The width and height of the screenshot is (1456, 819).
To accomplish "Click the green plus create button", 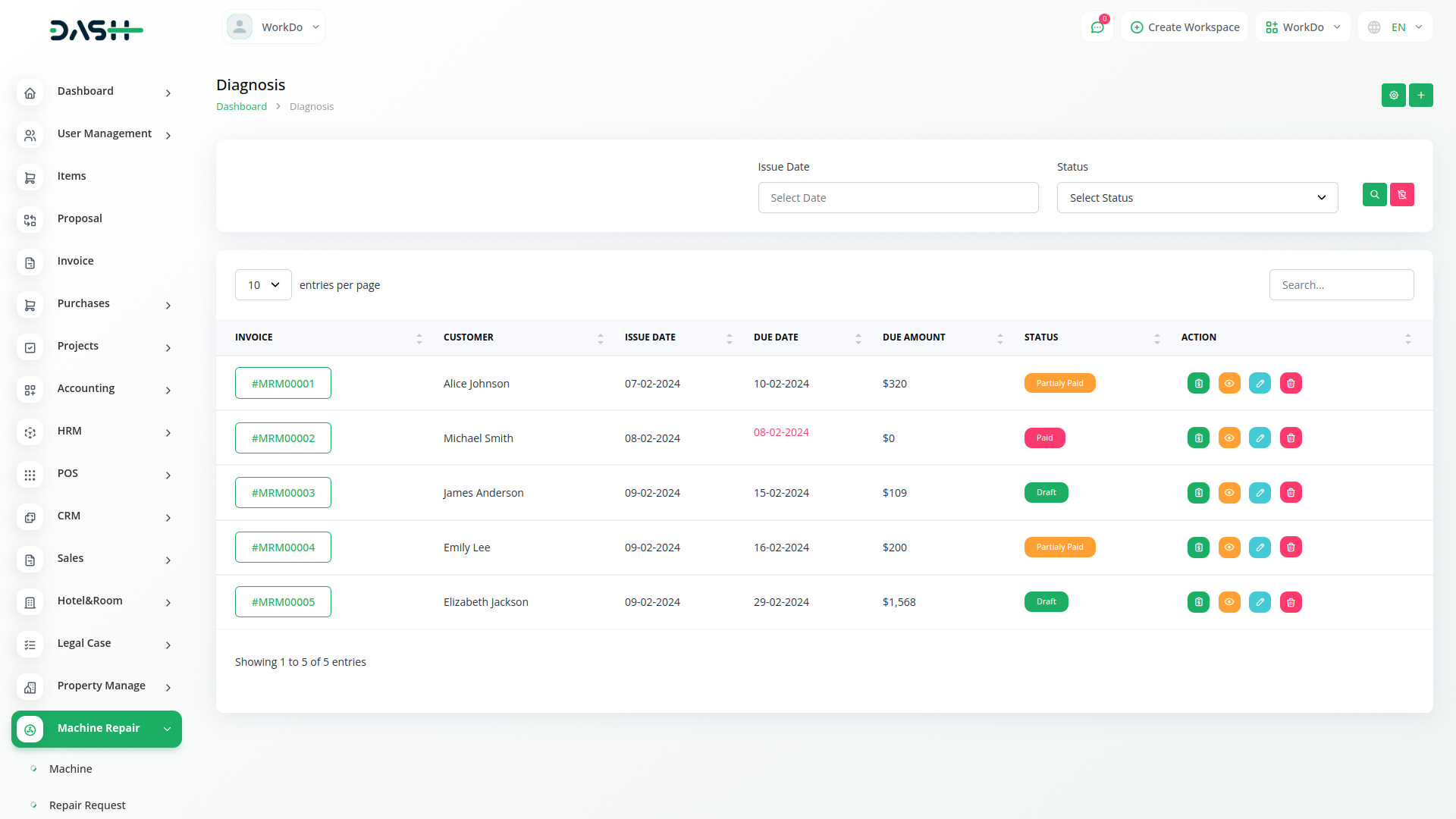I will tap(1420, 96).
